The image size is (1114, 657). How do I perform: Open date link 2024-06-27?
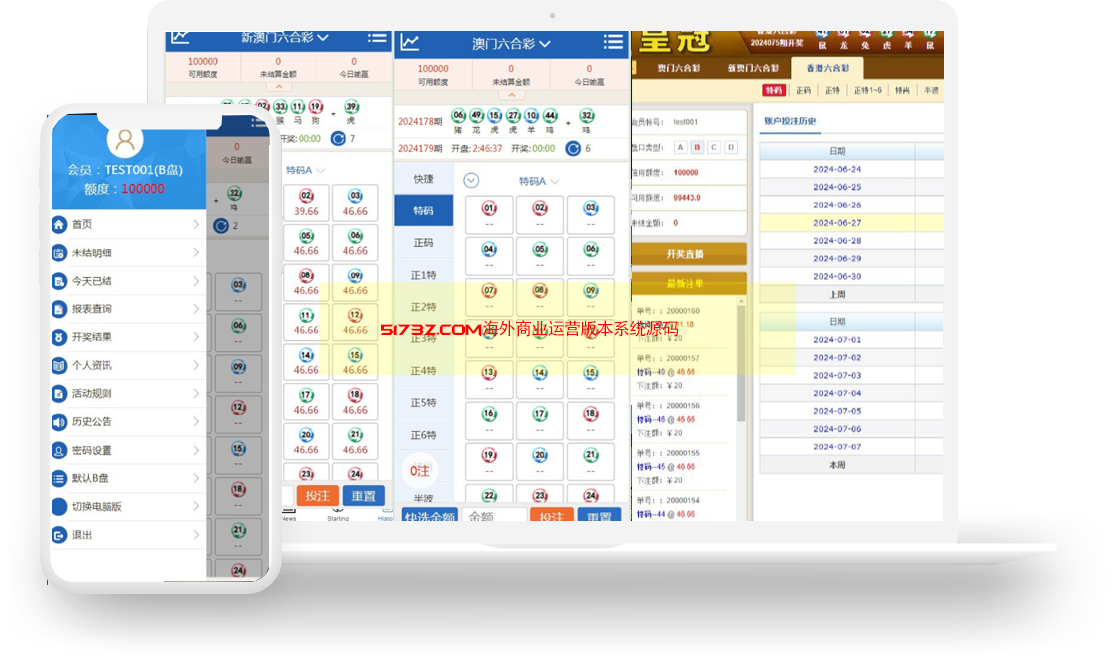click(837, 223)
